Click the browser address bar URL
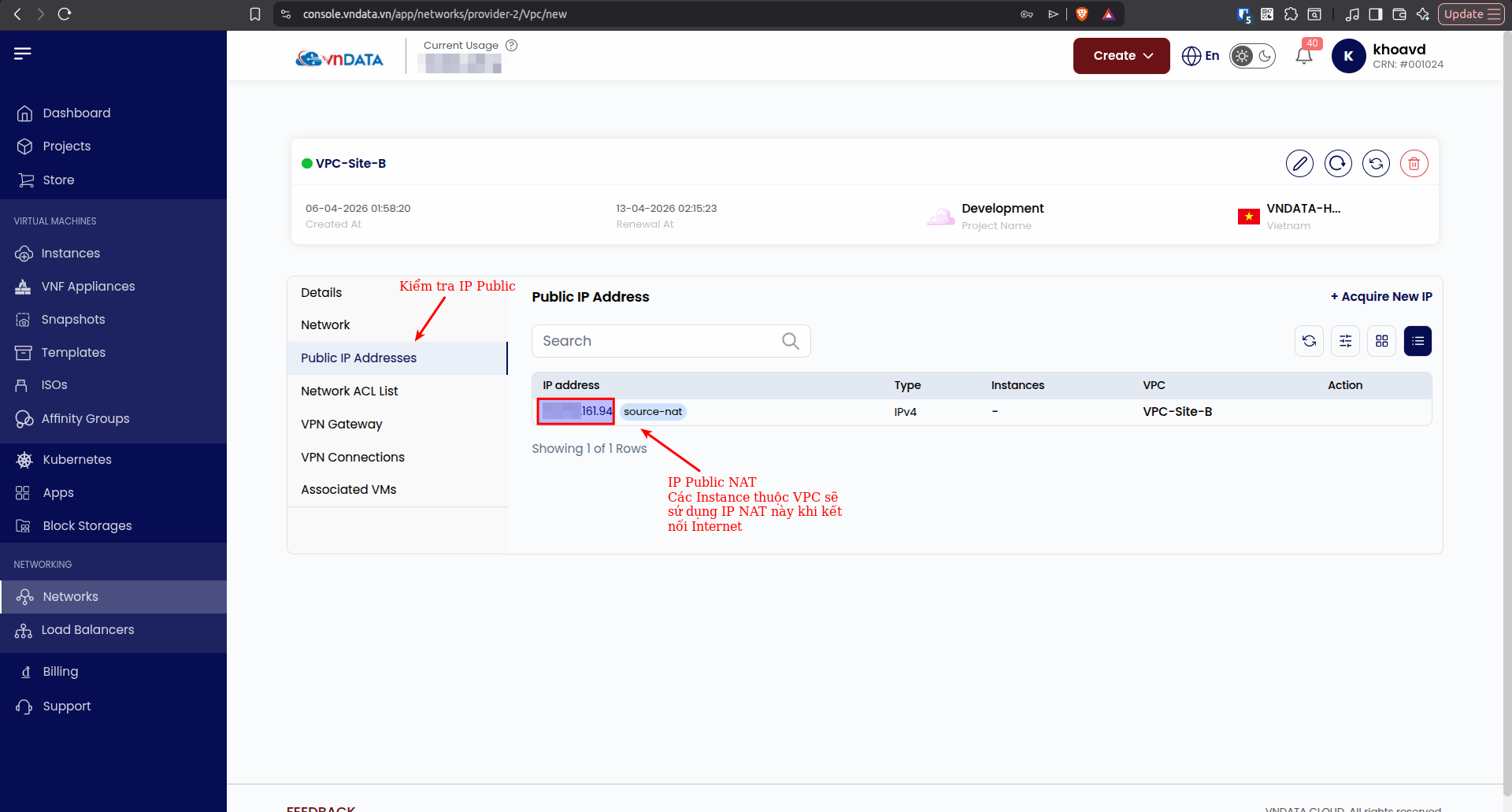Viewport: 1512px width, 812px height. 435,14
